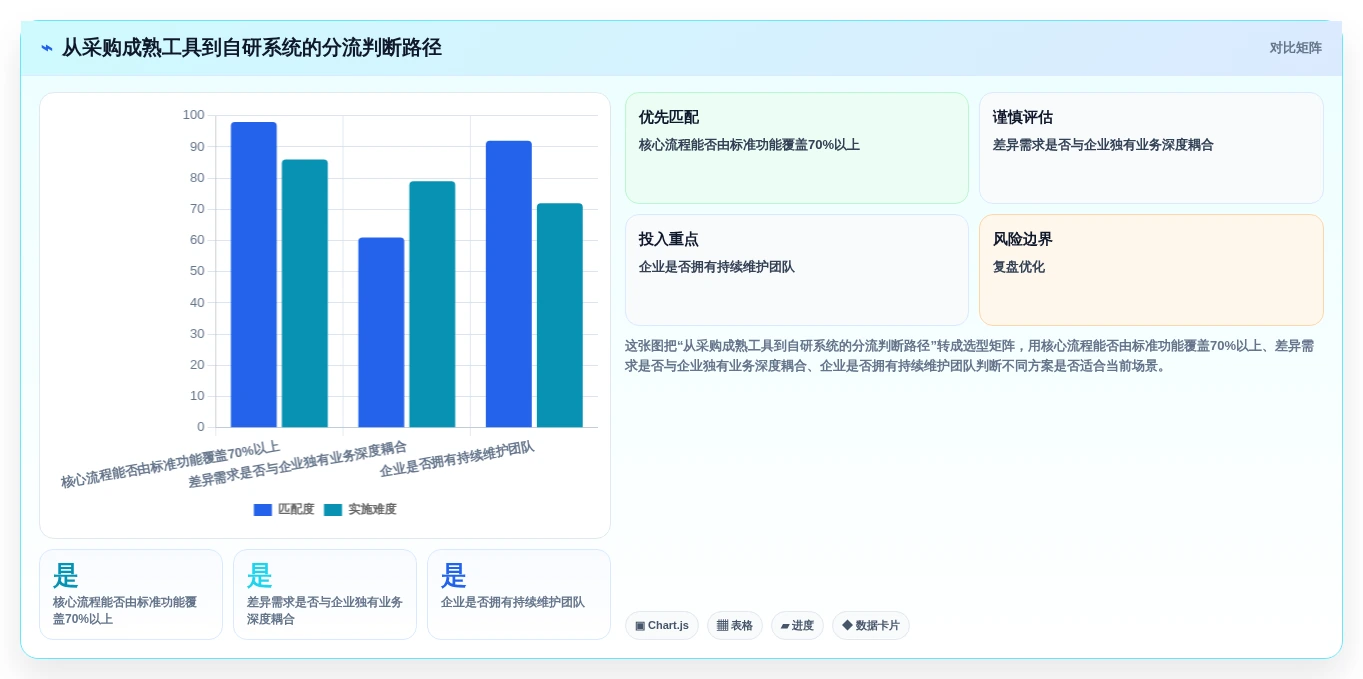Click the 61 匹配度 bar for 差异需求
The width and height of the screenshot is (1363, 679).
[381, 333]
